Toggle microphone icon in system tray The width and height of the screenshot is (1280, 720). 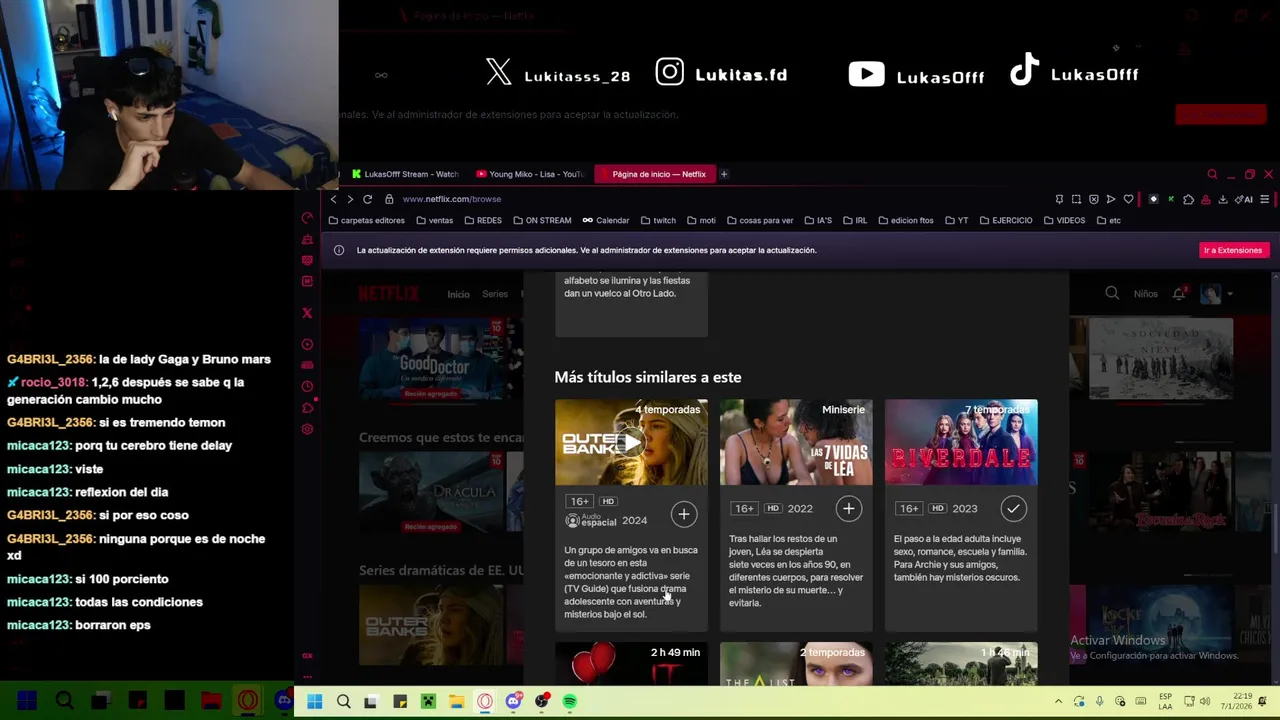(1099, 702)
